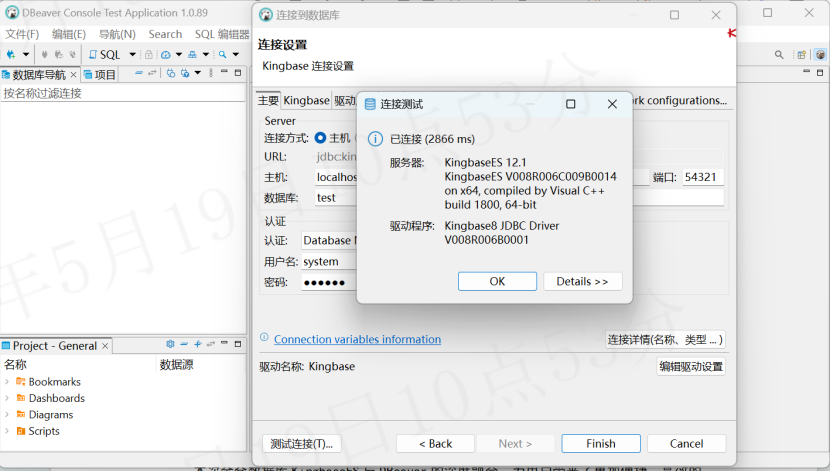The height and width of the screenshot is (472, 831).
Task: Expand the Dashboards tree node
Action: click(7, 398)
